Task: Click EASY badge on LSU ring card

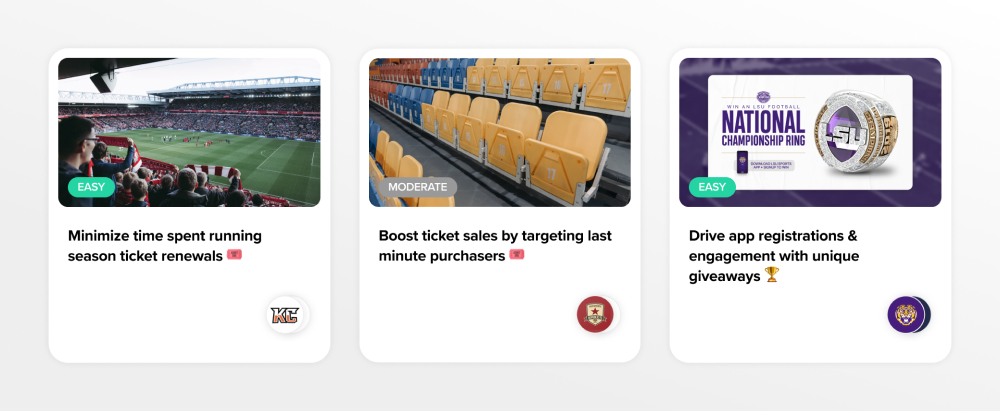Action: [x=712, y=187]
